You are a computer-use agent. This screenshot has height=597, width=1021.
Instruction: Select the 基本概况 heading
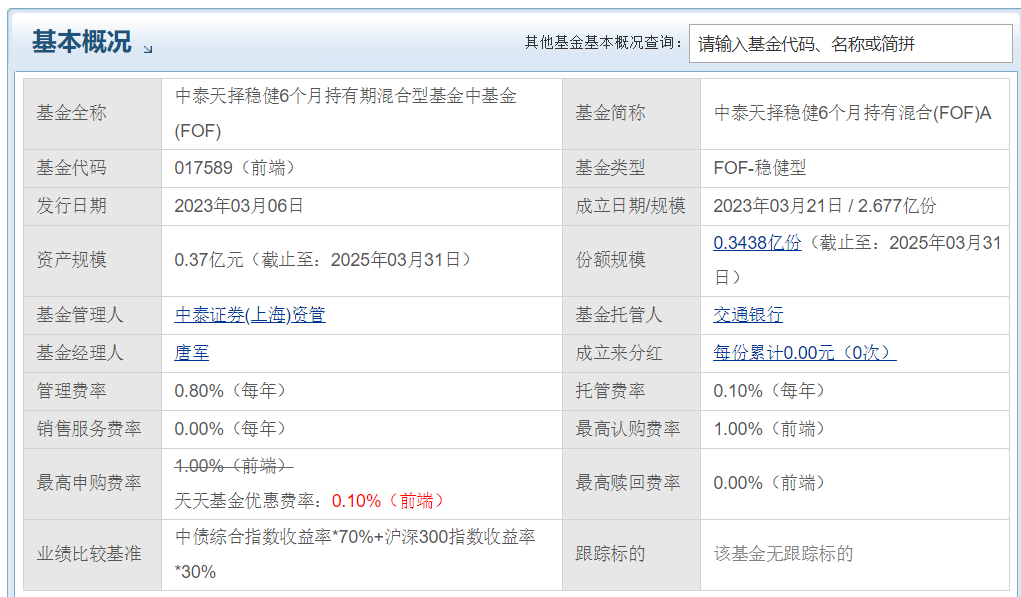(x=82, y=42)
